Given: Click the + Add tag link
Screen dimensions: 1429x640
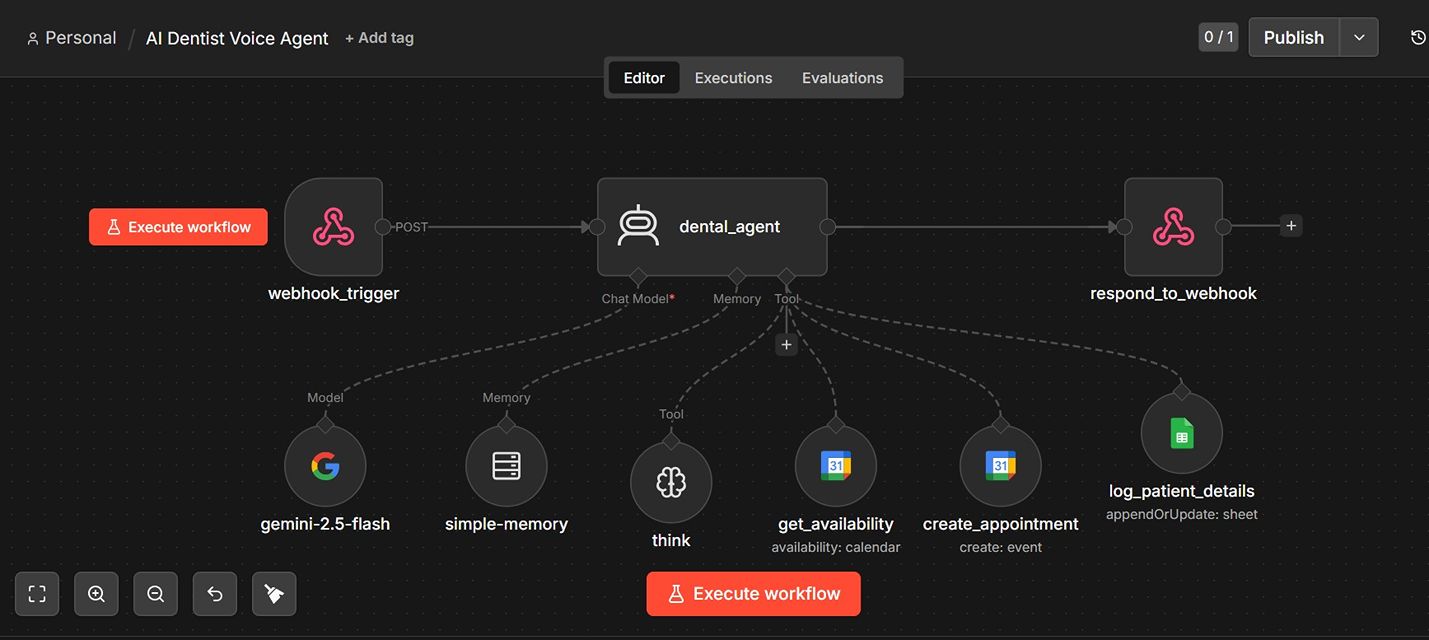Looking at the screenshot, I should (x=379, y=38).
